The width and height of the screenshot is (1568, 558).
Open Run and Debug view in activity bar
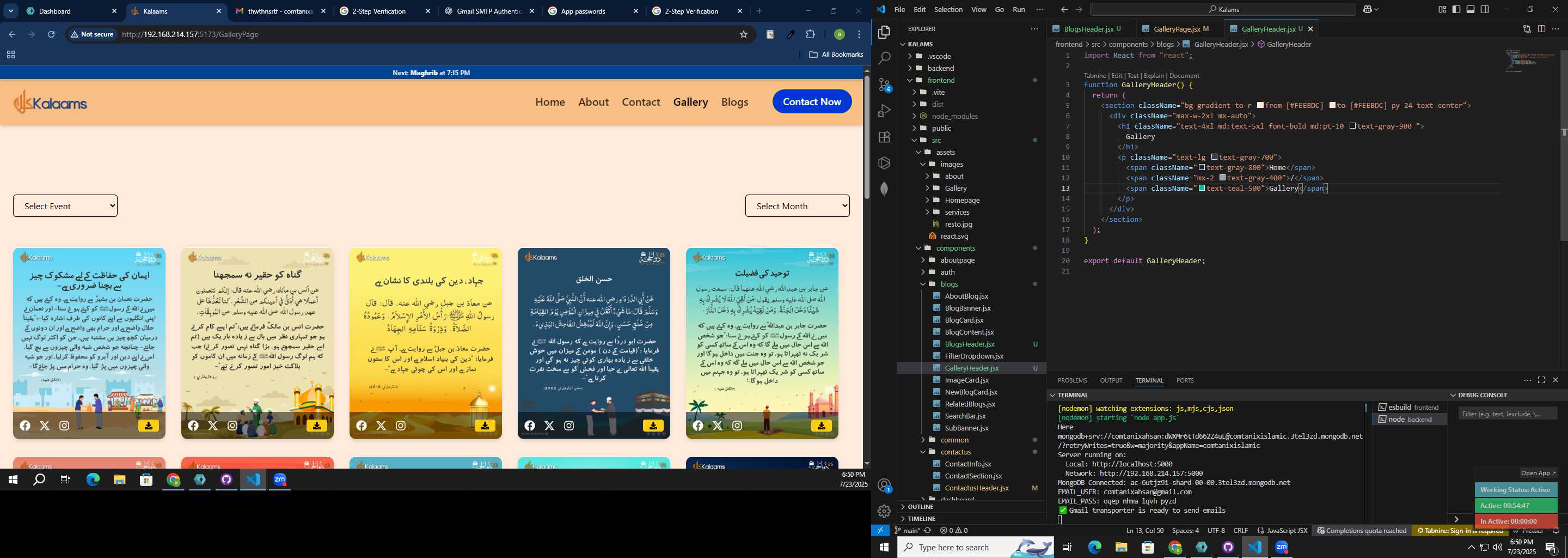[884, 111]
